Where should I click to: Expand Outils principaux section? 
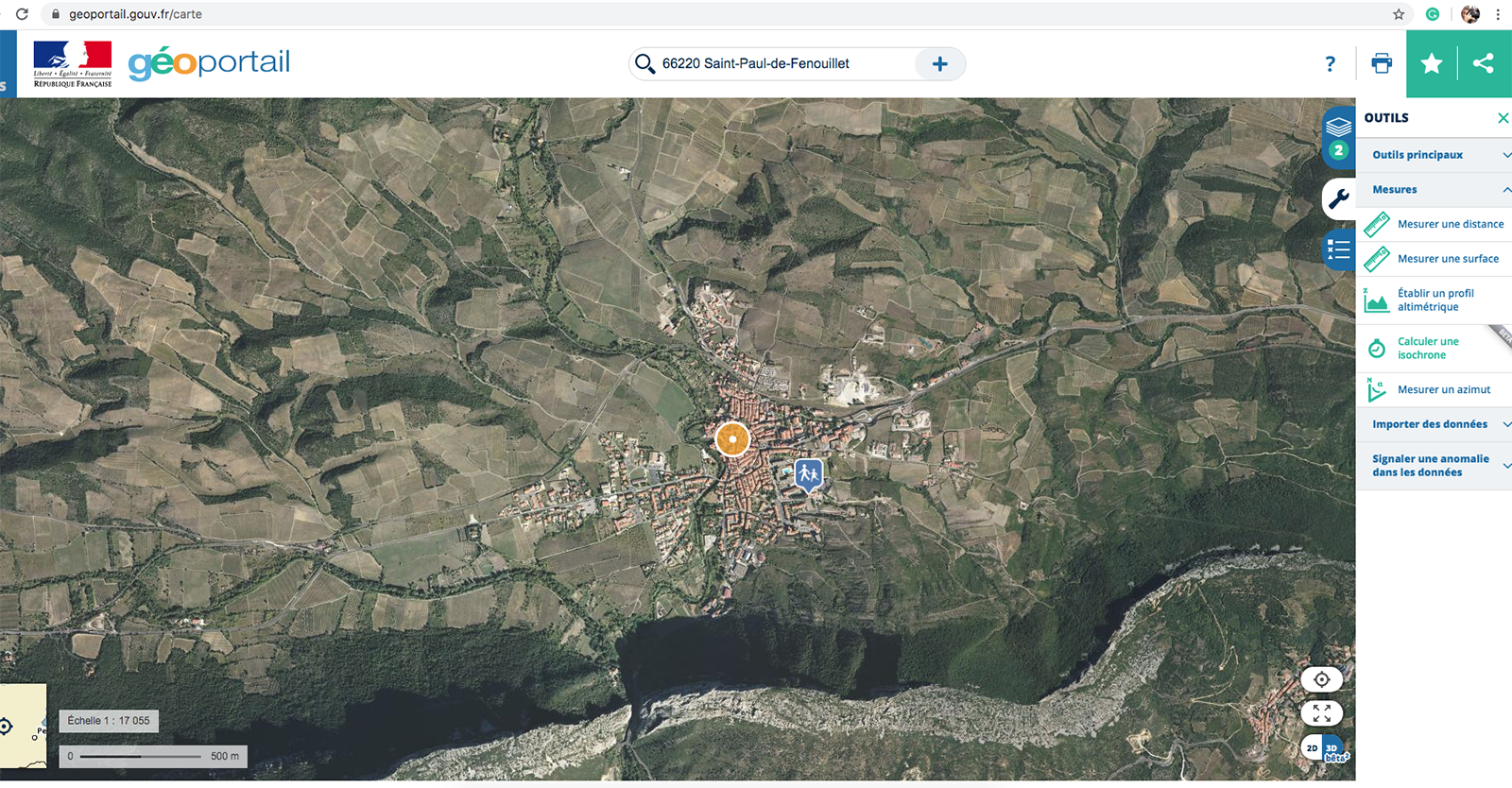pos(1434,155)
